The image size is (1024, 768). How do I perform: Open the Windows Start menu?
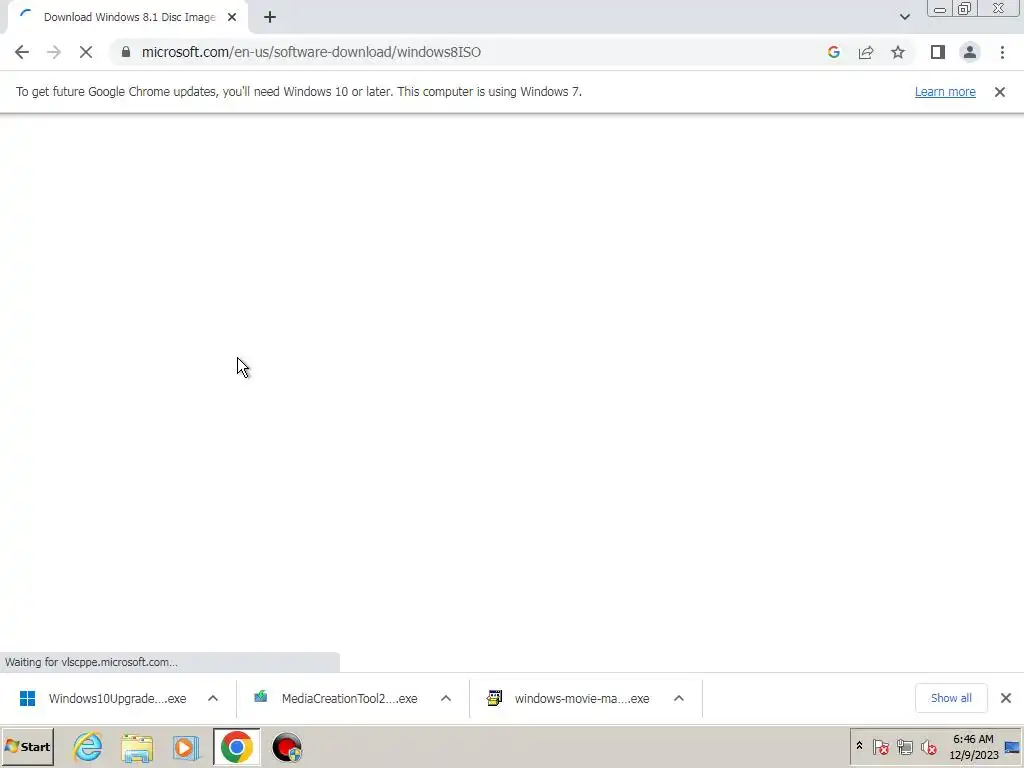click(27, 746)
